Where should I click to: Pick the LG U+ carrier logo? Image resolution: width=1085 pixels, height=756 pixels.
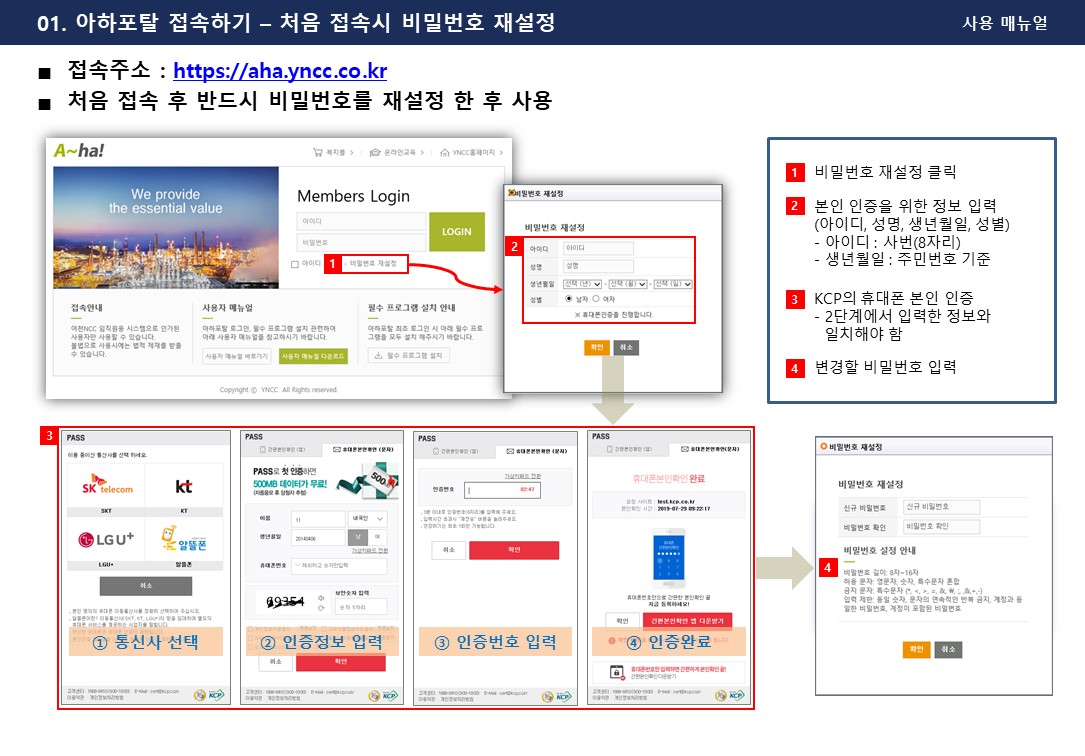pyautogui.click(x=107, y=541)
